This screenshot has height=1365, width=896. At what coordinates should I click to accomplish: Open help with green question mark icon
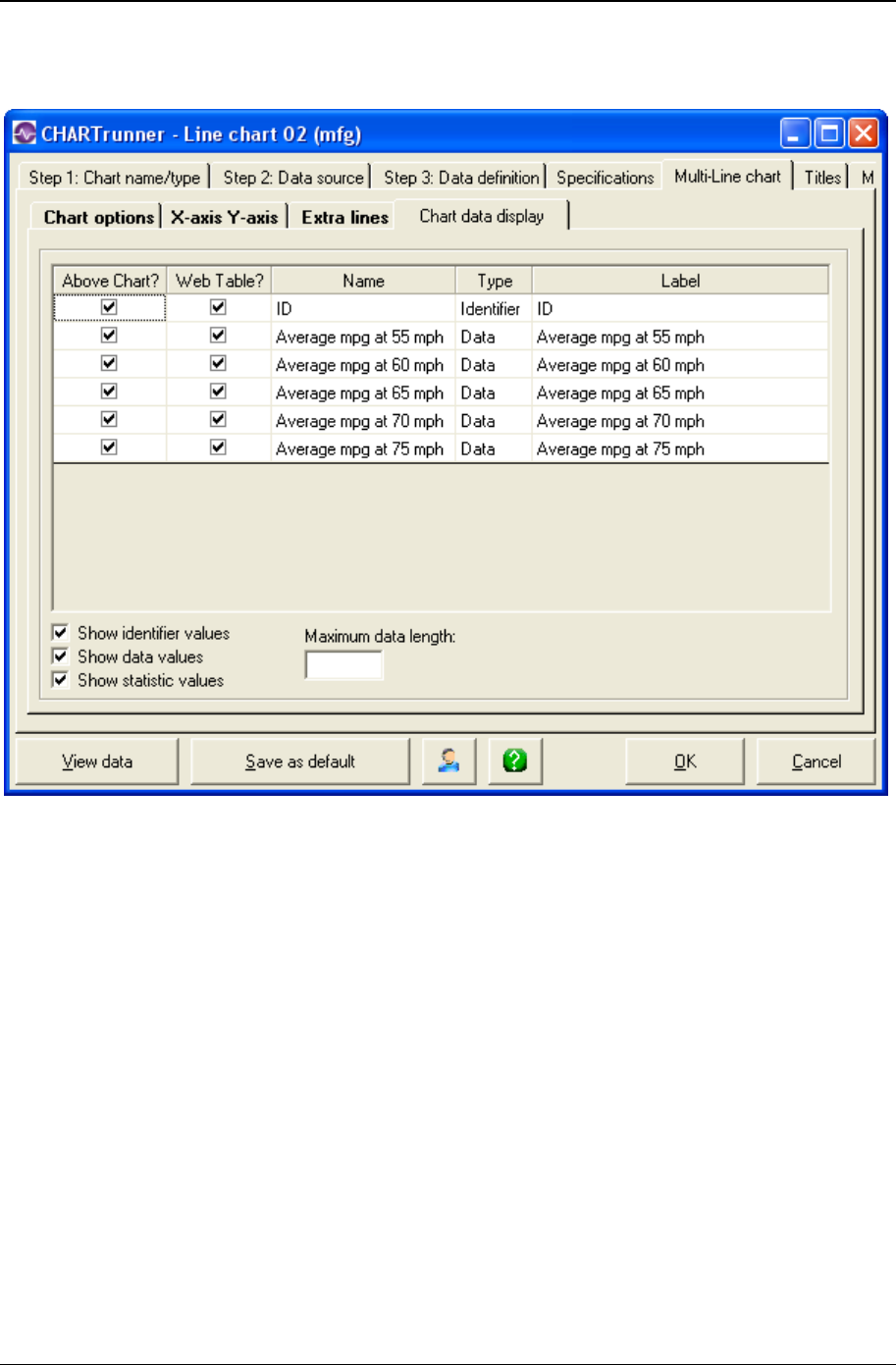point(515,761)
